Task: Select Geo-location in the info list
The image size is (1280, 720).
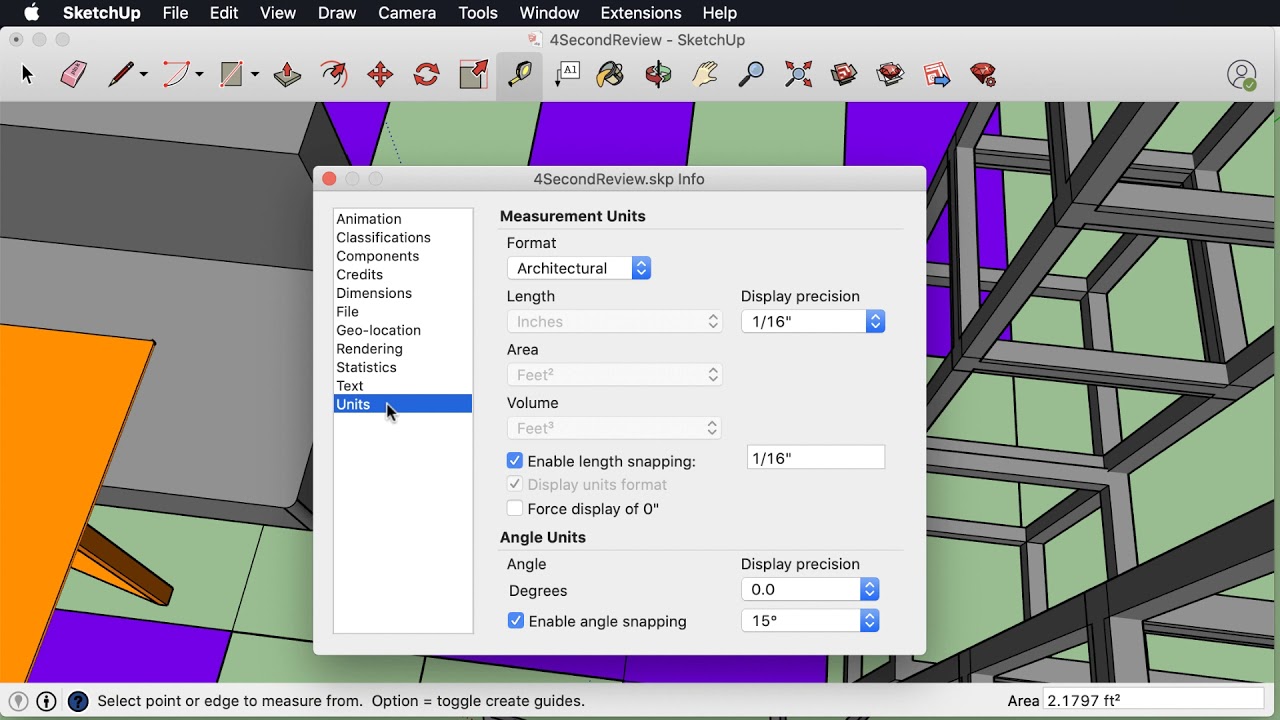Action: [402, 330]
